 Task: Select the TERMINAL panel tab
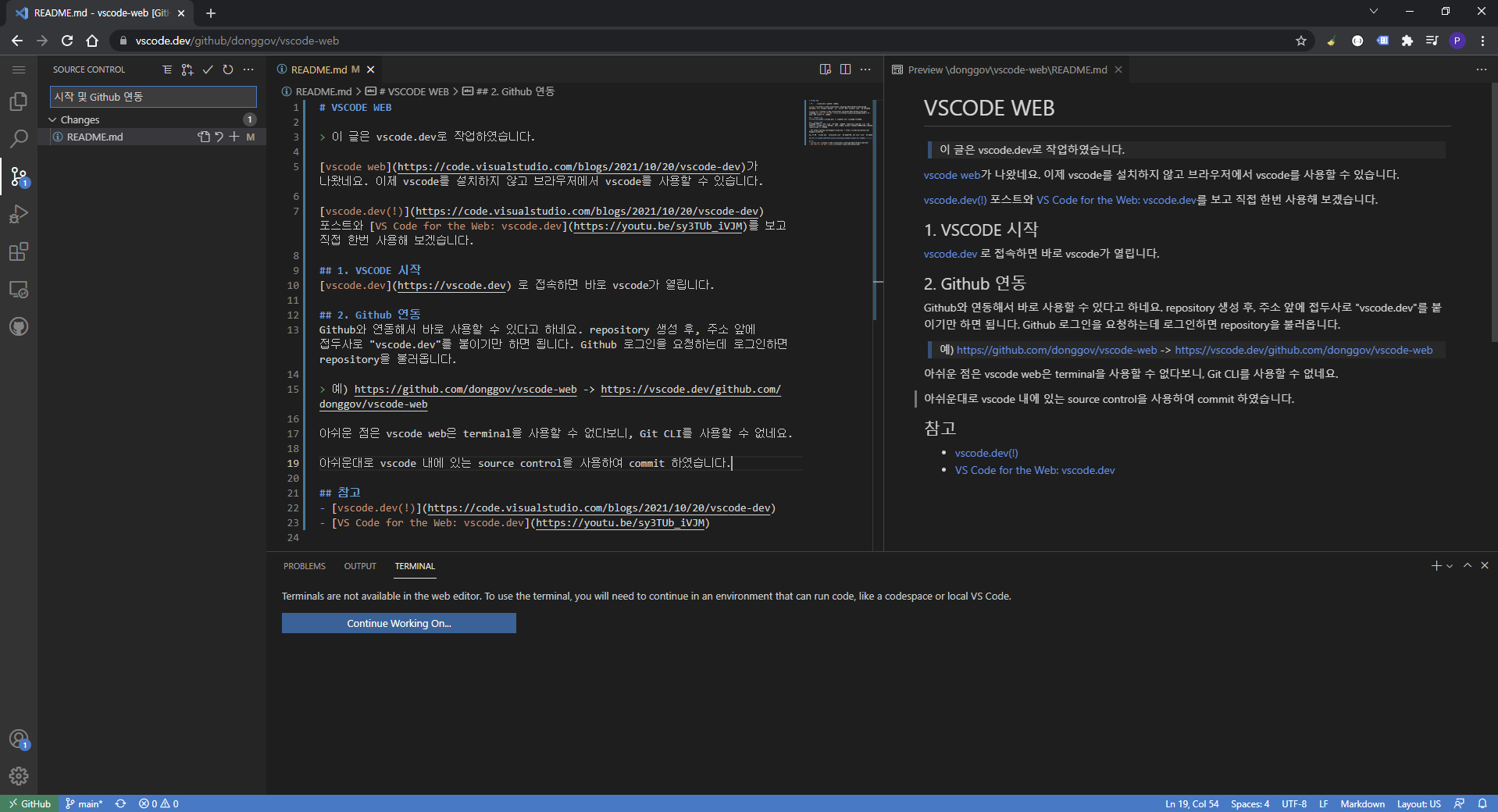pos(415,566)
